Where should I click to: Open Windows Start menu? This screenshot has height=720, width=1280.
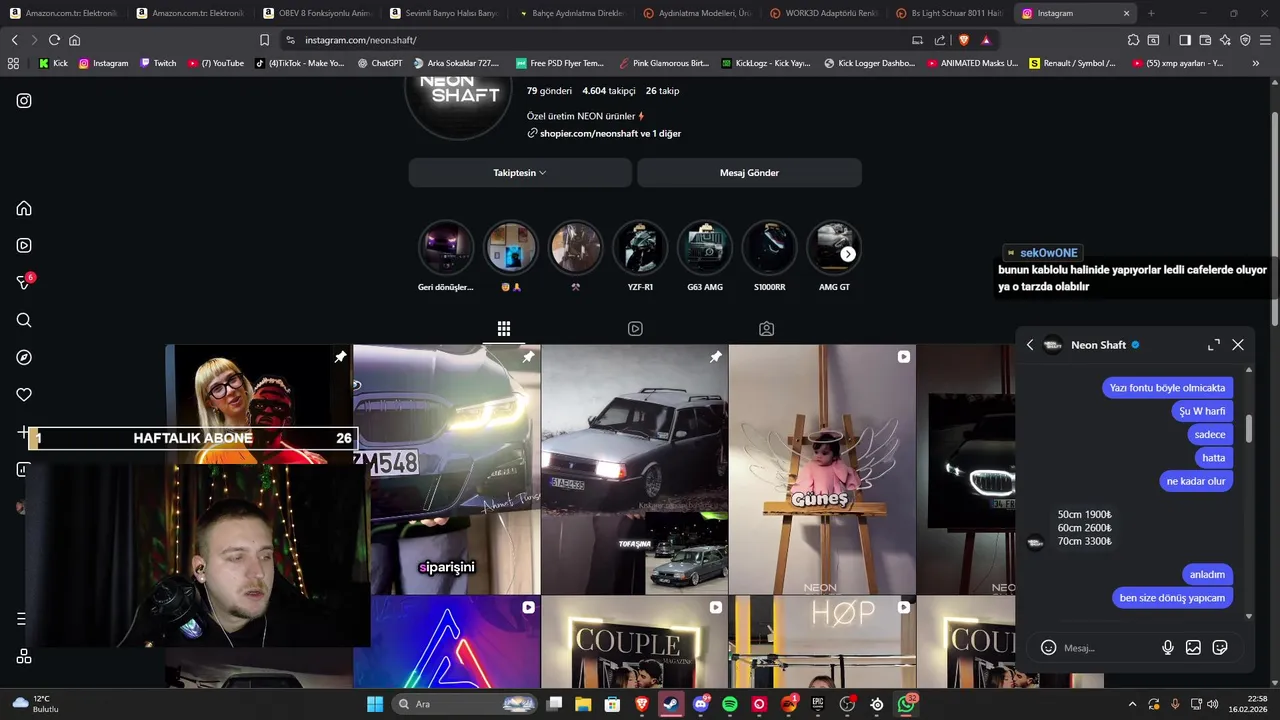(375, 704)
